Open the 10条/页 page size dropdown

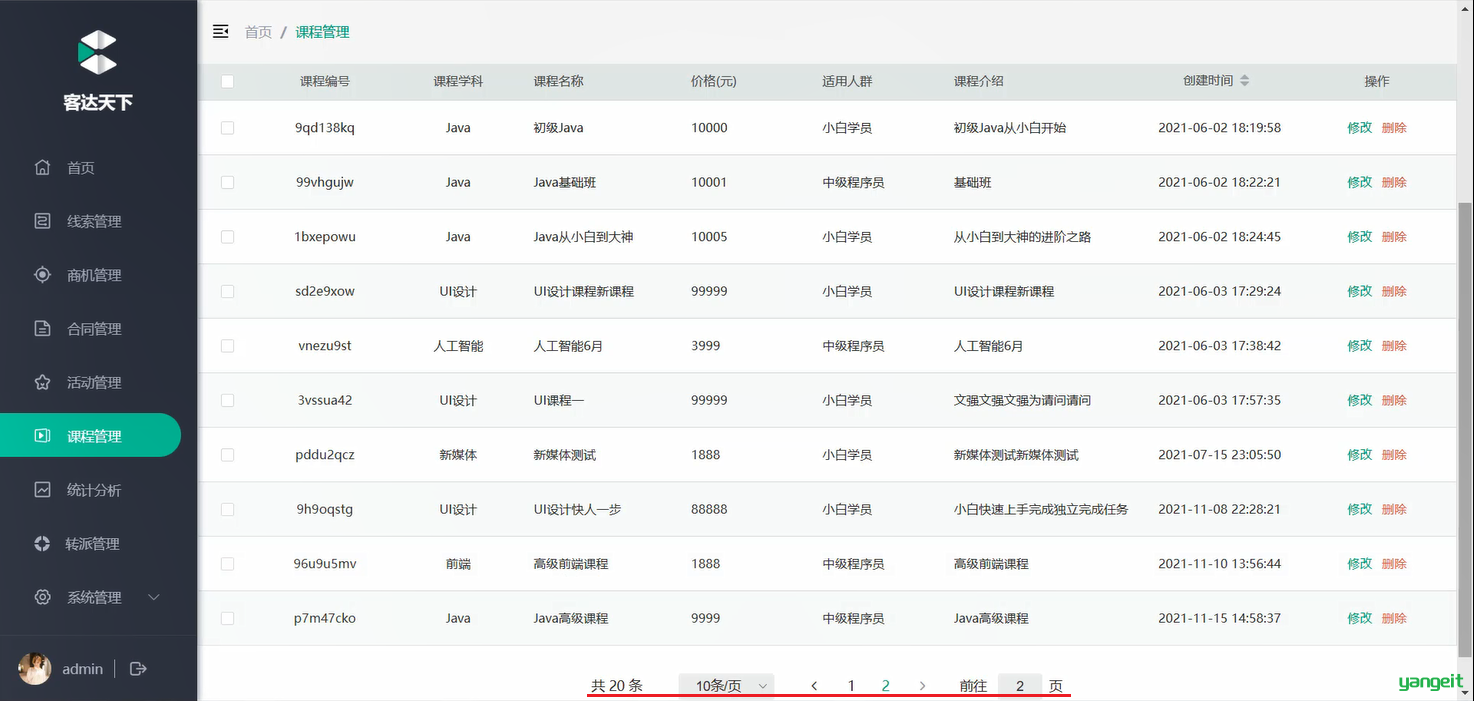pos(727,686)
